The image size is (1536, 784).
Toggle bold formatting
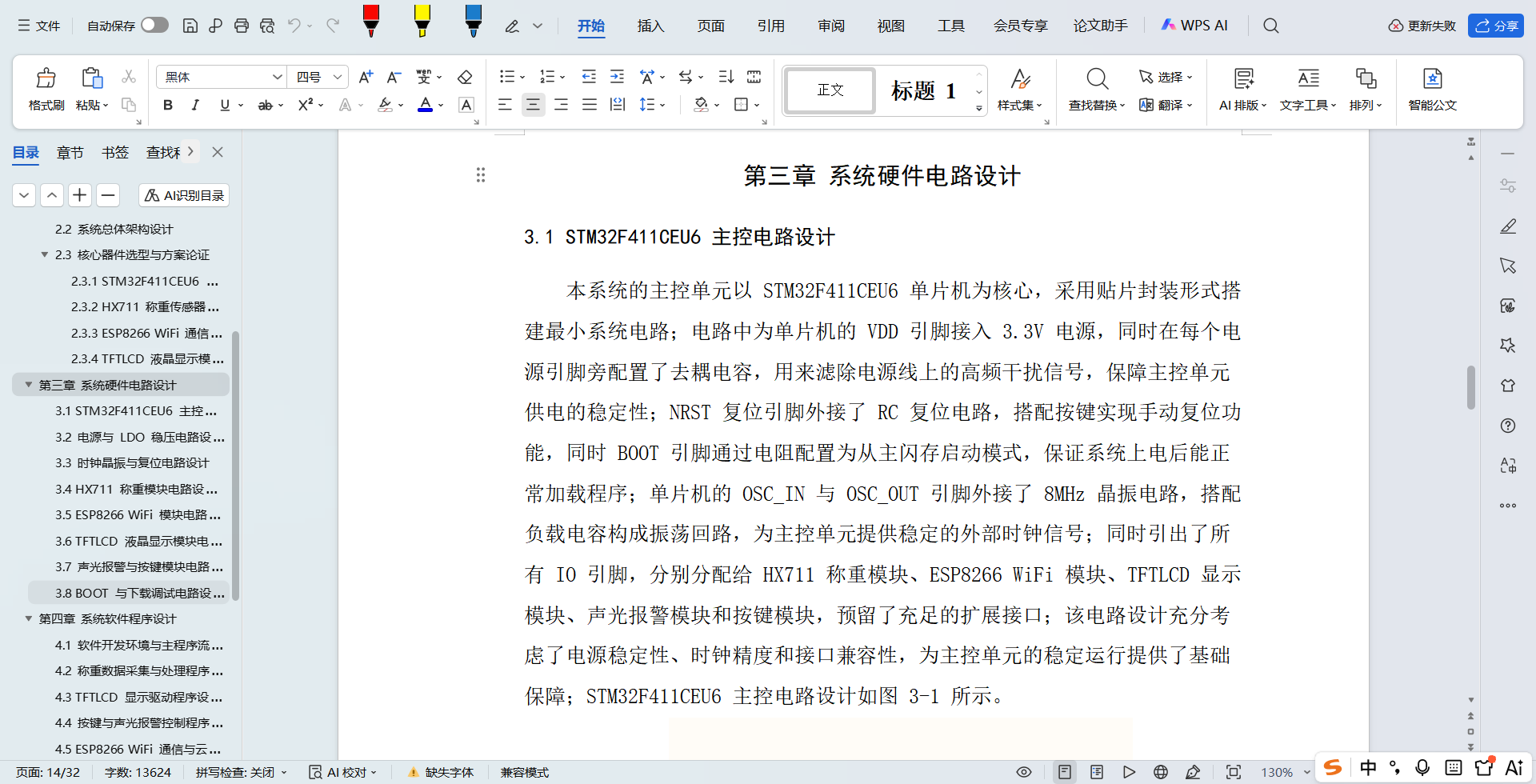pyautogui.click(x=168, y=105)
